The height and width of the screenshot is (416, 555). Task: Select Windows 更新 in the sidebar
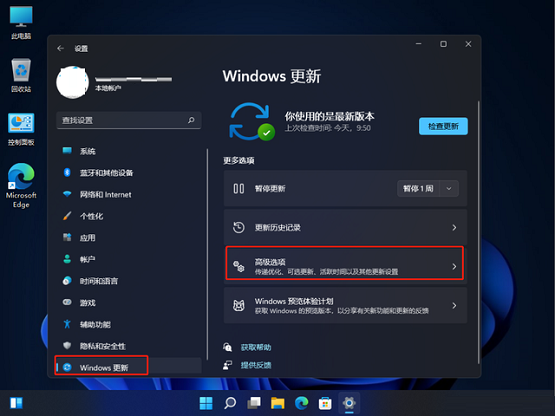[129, 367]
